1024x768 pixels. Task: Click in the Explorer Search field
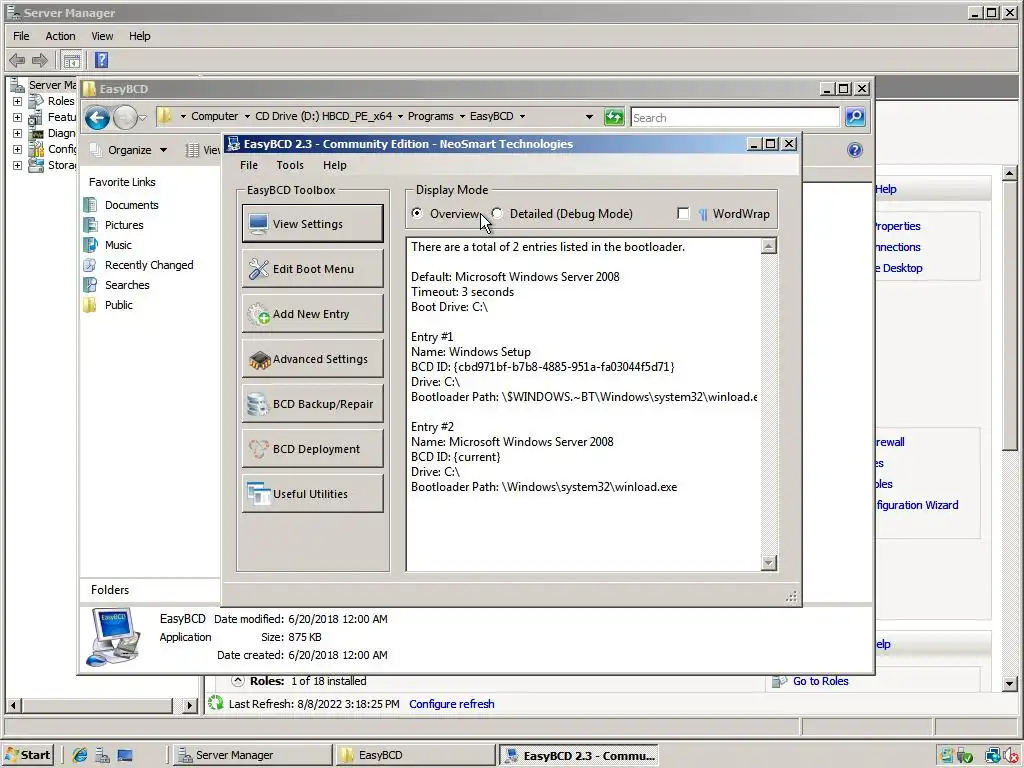tap(735, 118)
